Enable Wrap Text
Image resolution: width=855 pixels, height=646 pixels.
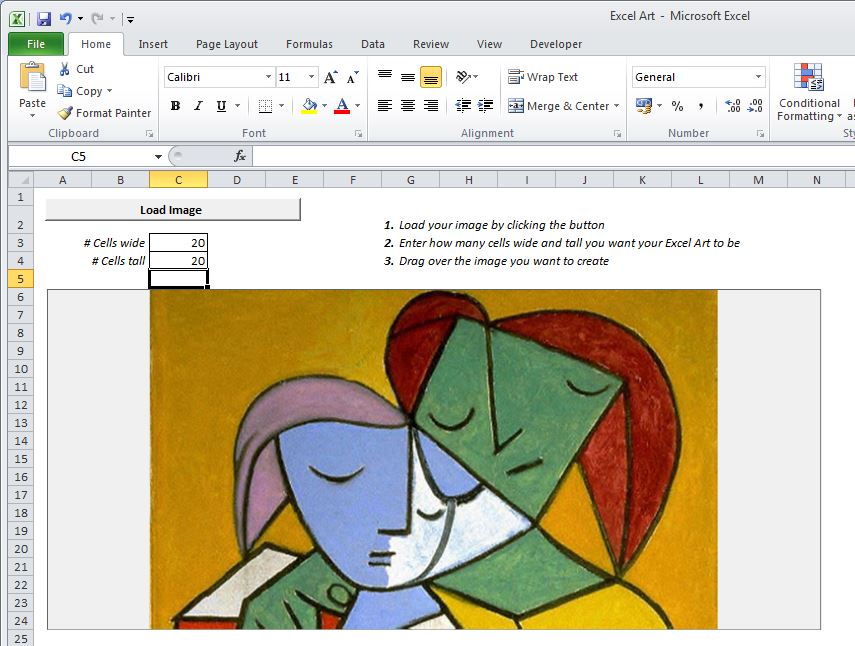(x=549, y=77)
